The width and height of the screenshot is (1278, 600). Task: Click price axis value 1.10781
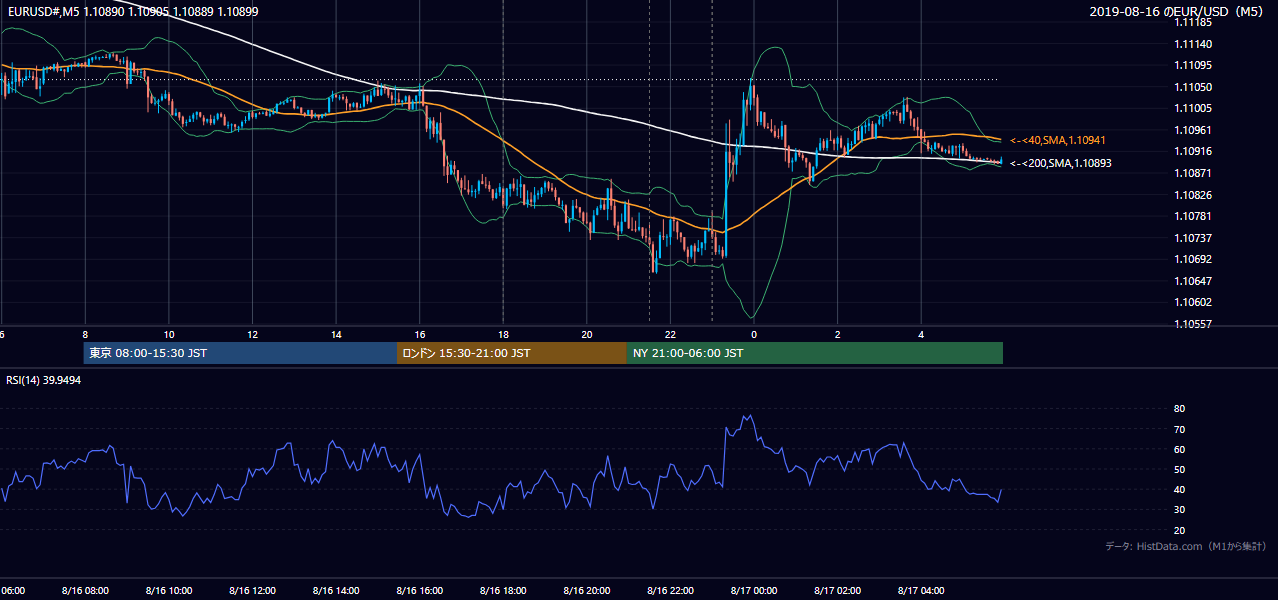pyautogui.click(x=1193, y=216)
